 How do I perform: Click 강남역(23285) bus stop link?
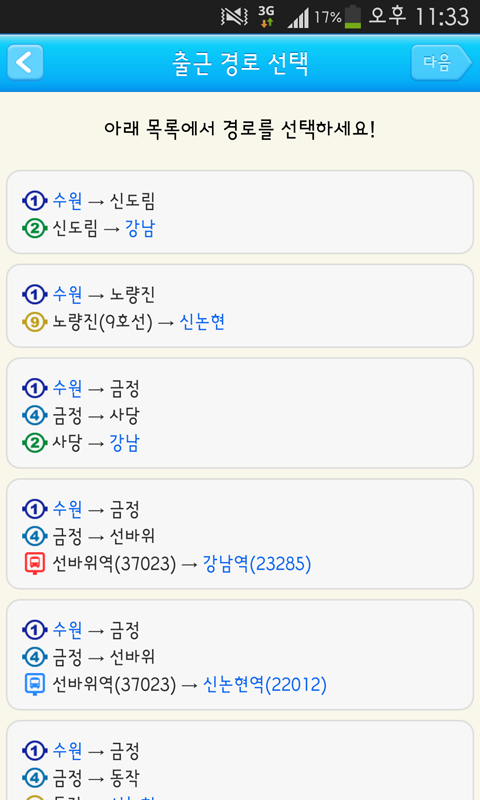pyautogui.click(x=257, y=564)
